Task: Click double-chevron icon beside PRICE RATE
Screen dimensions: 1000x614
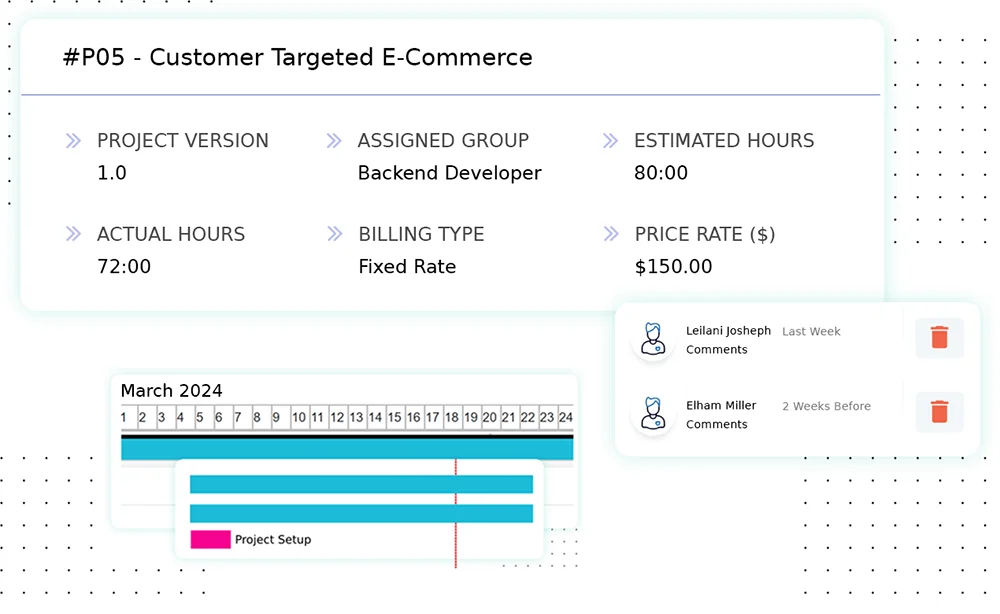Action: tap(610, 234)
